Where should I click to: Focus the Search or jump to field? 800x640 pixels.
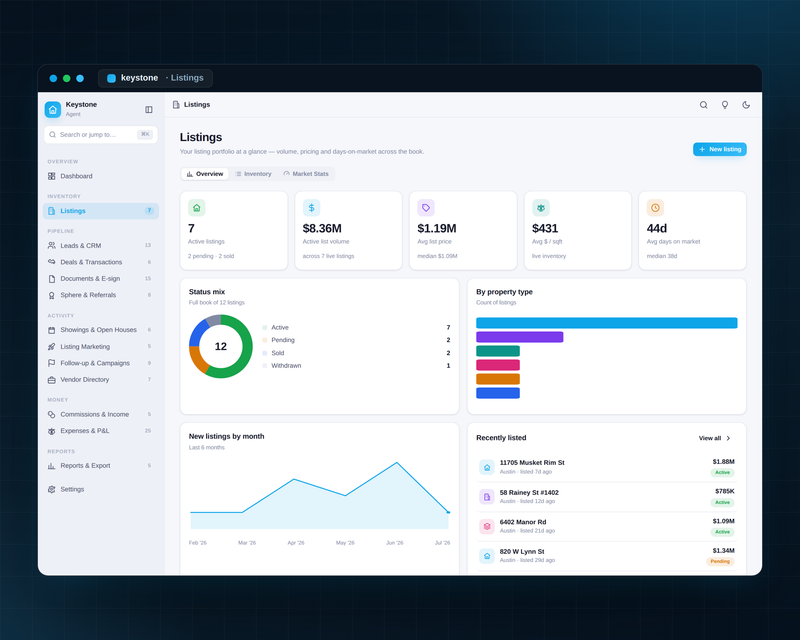click(101, 135)
